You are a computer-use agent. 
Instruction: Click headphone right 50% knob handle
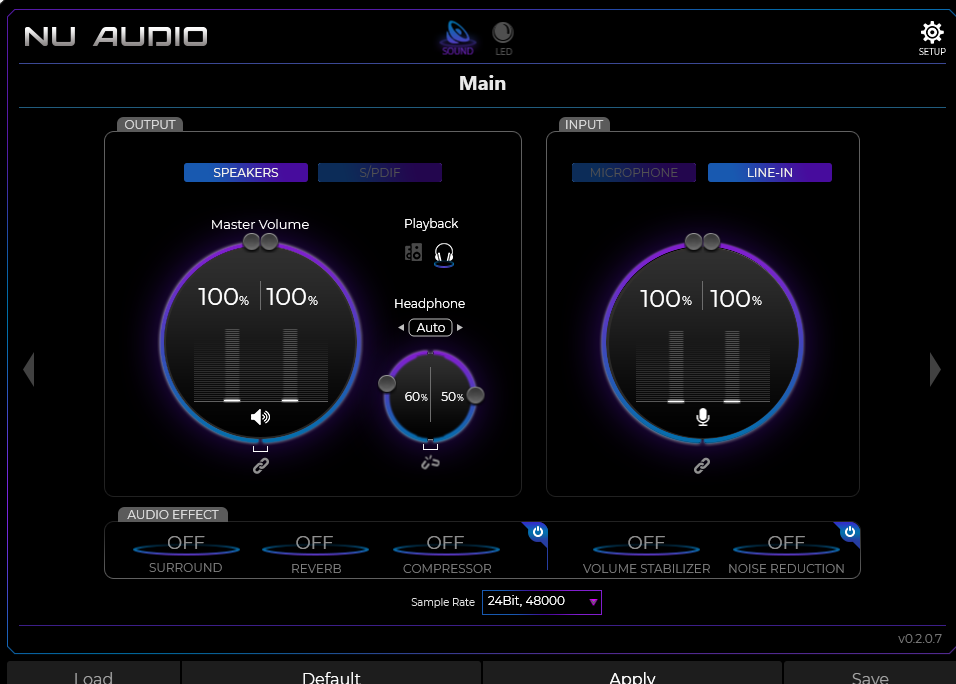(x=476, y=395)
